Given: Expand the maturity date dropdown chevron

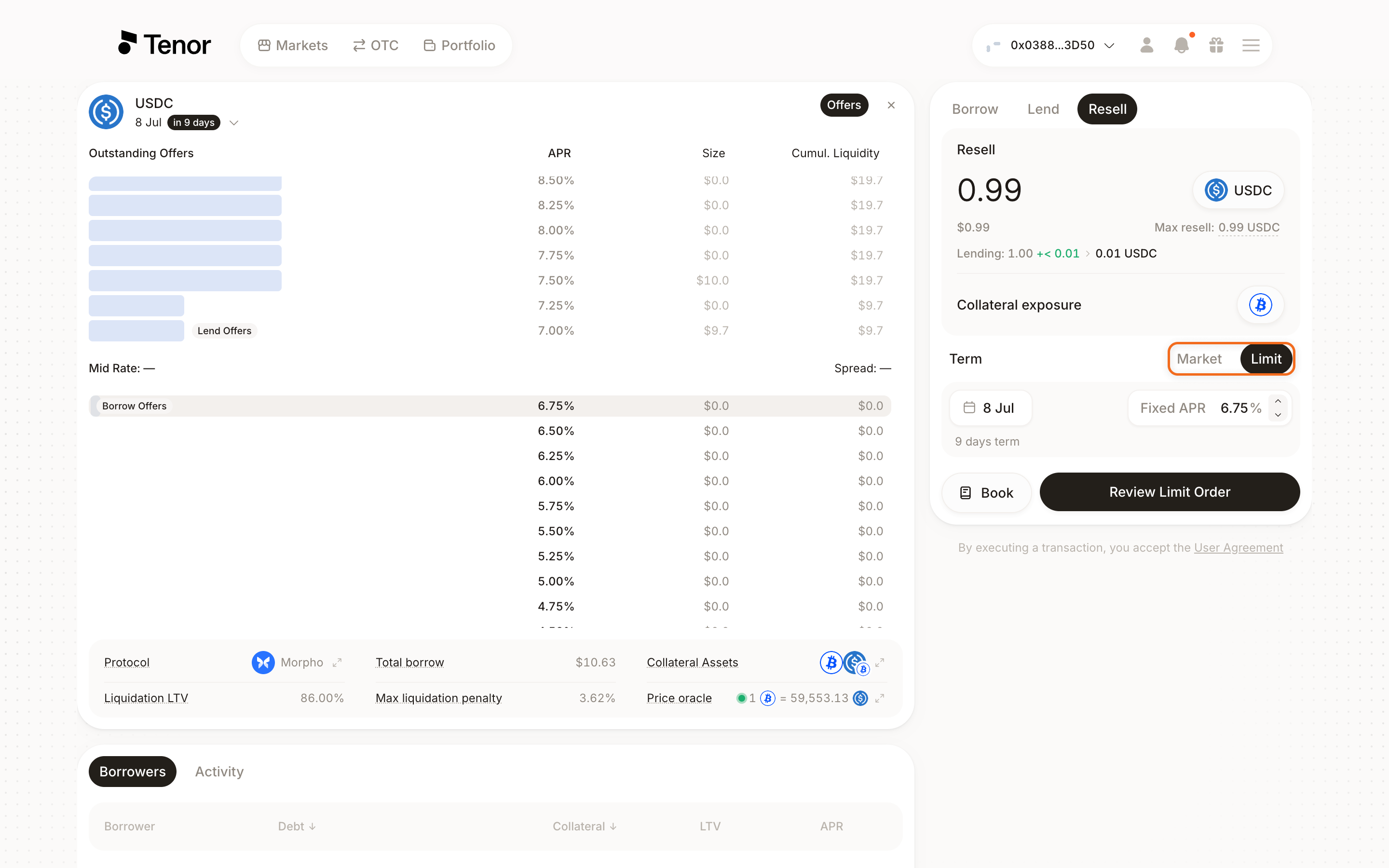Looking at the screenshot, I should (233, 123).
